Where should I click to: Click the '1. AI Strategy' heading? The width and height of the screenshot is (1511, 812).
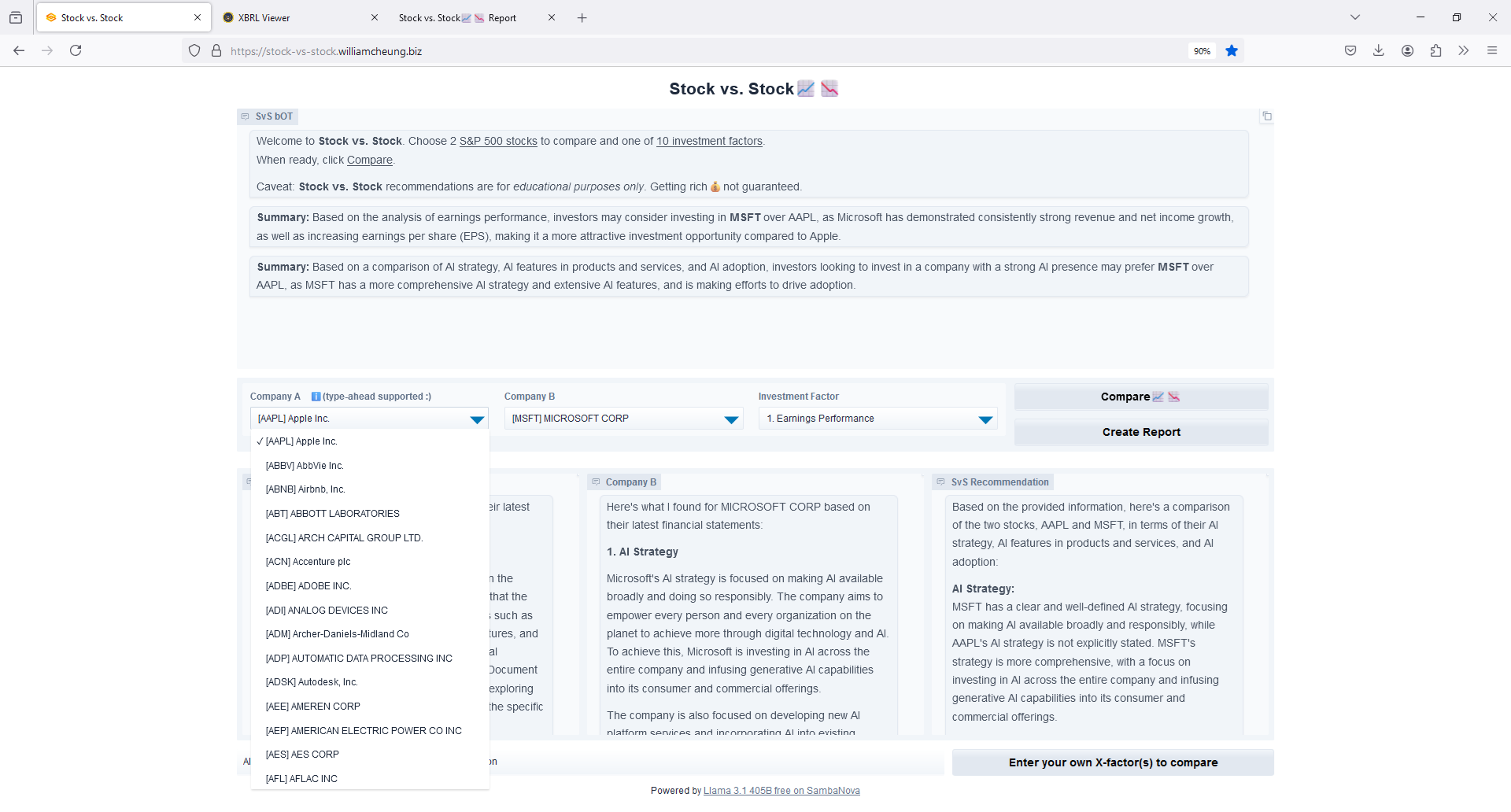(642, 552)
